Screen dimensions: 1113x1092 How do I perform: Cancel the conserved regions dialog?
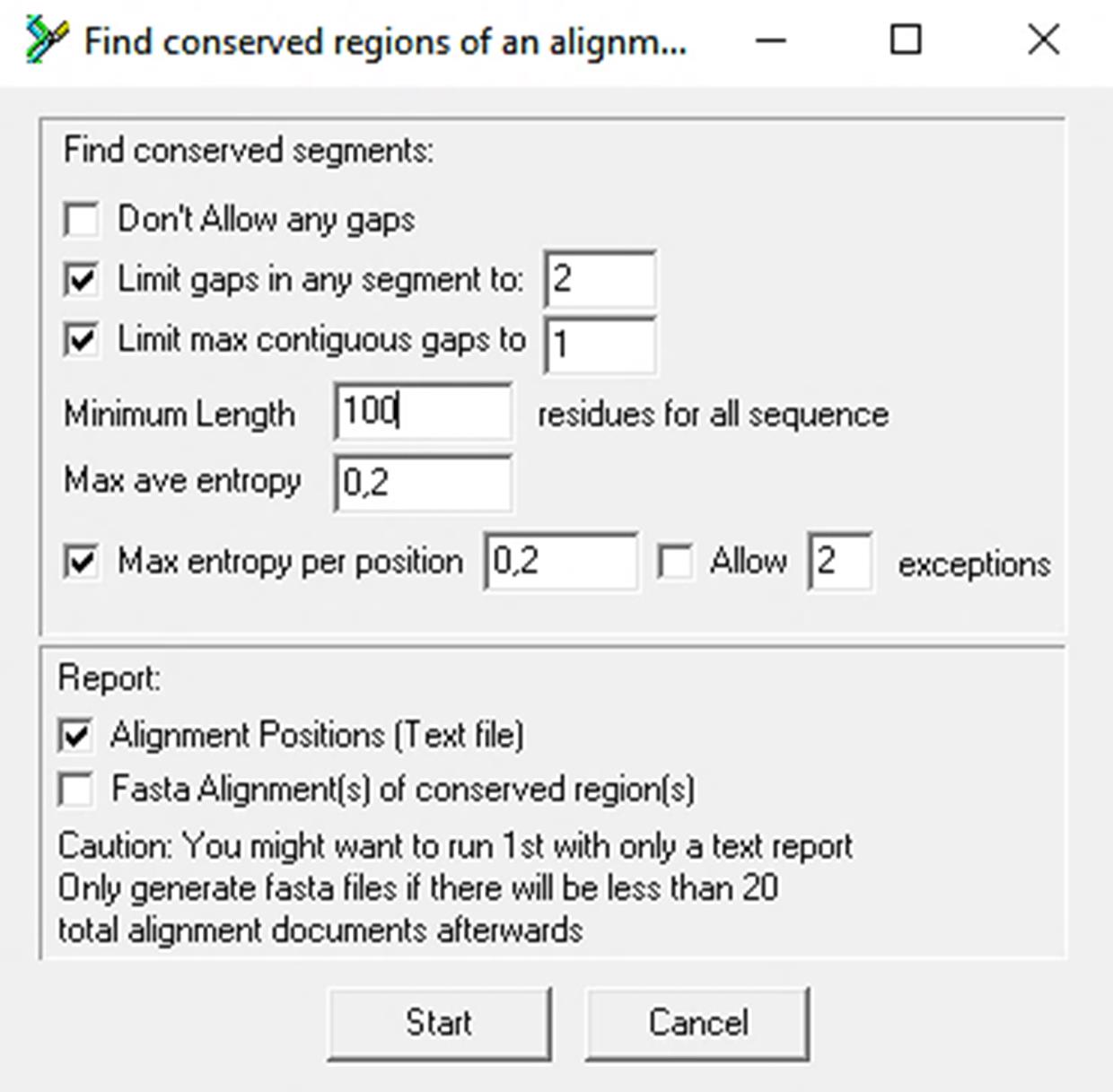[x=697, y=1024]
